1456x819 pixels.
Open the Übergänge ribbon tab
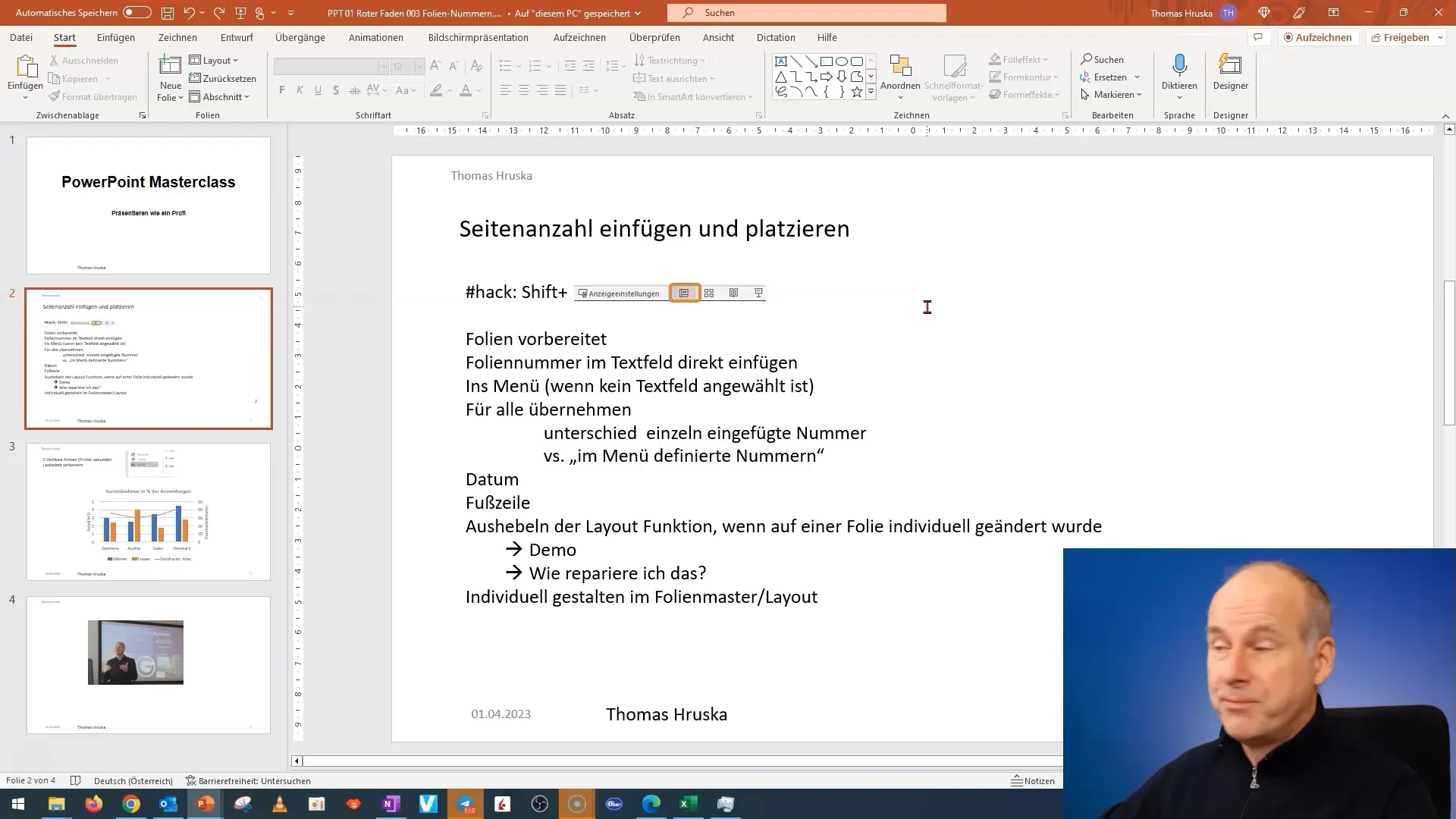(x=300, y=37)
